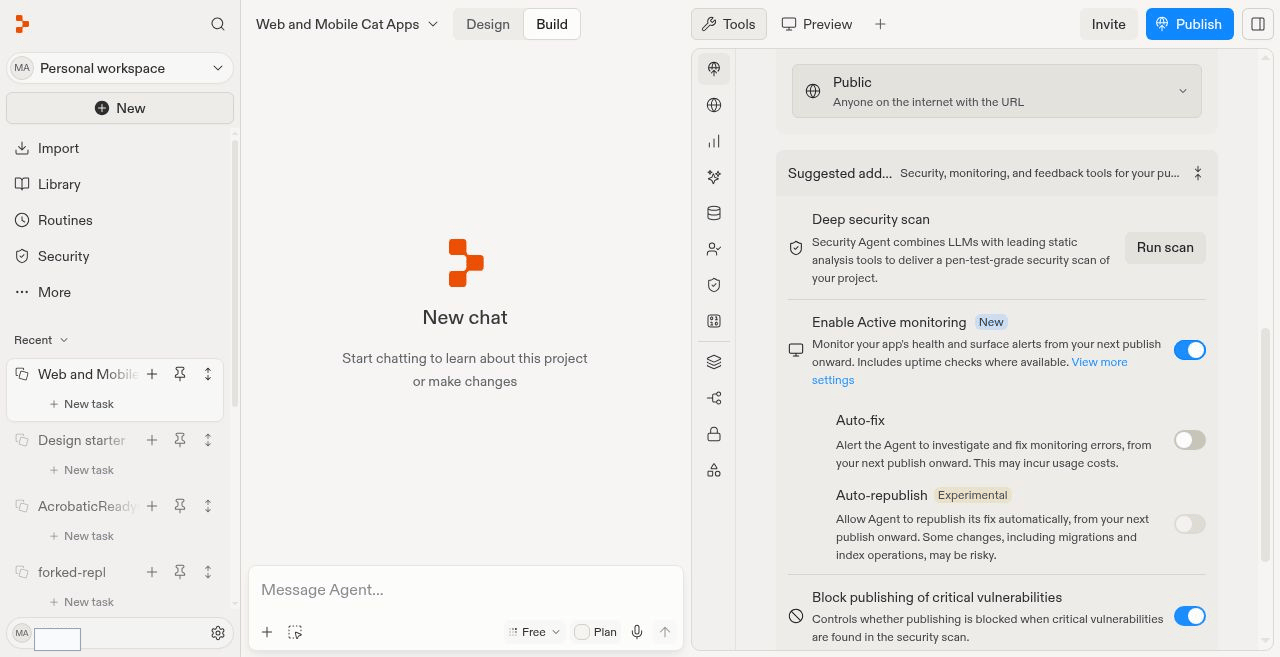
Task: Add a task to forked-repl with plus
Action: pos(152,572)
